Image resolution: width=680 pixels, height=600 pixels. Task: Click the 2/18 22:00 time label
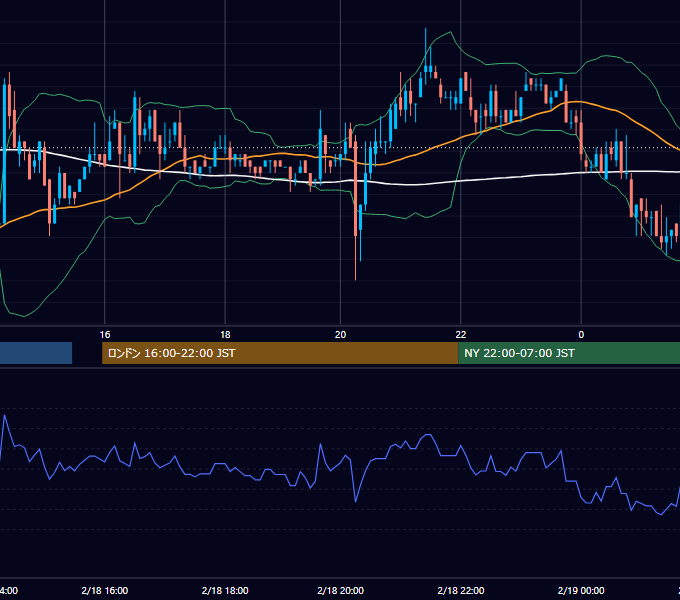click(461, 590)
